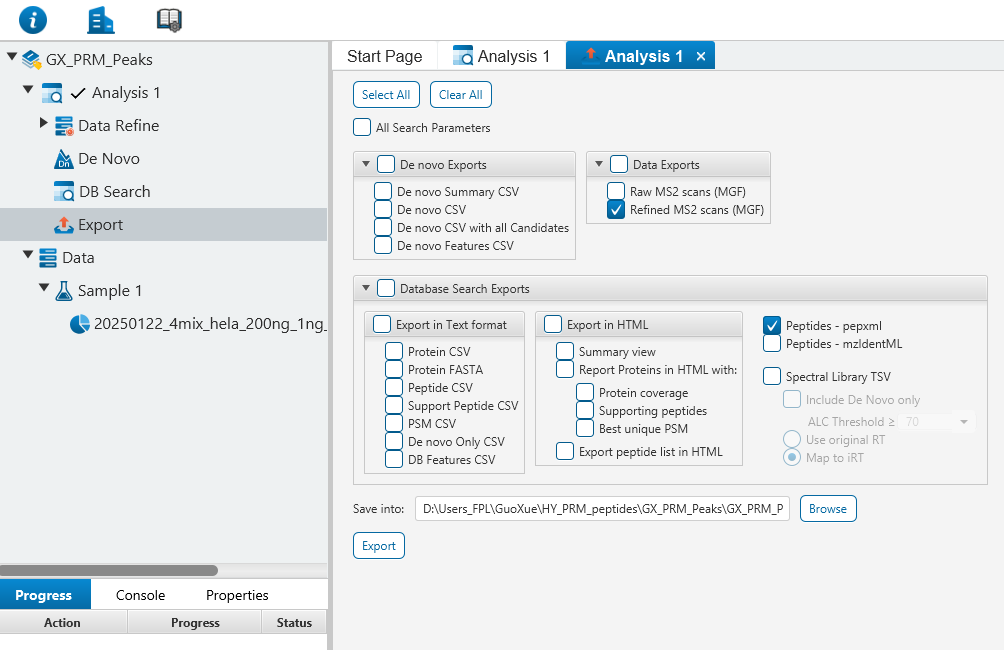Expand the Data Refine tree node

43,124
